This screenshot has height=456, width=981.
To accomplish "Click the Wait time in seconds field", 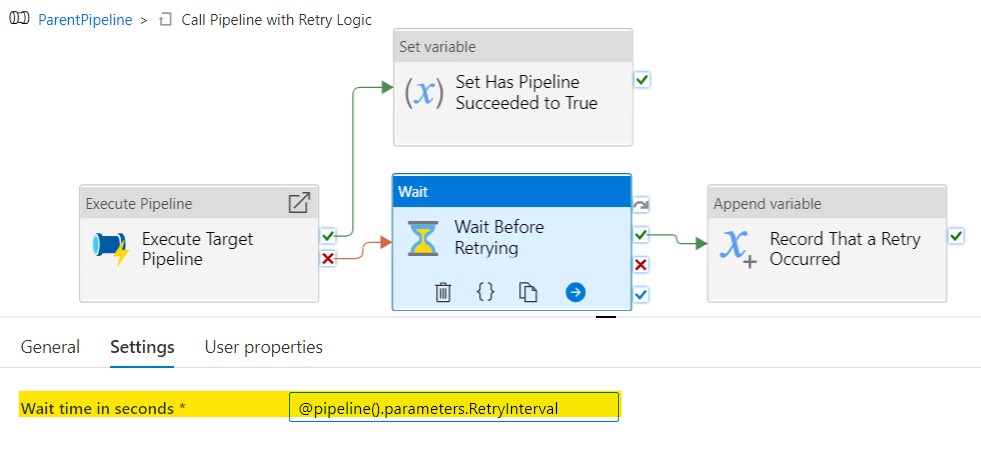I will [x=454, y=407].
